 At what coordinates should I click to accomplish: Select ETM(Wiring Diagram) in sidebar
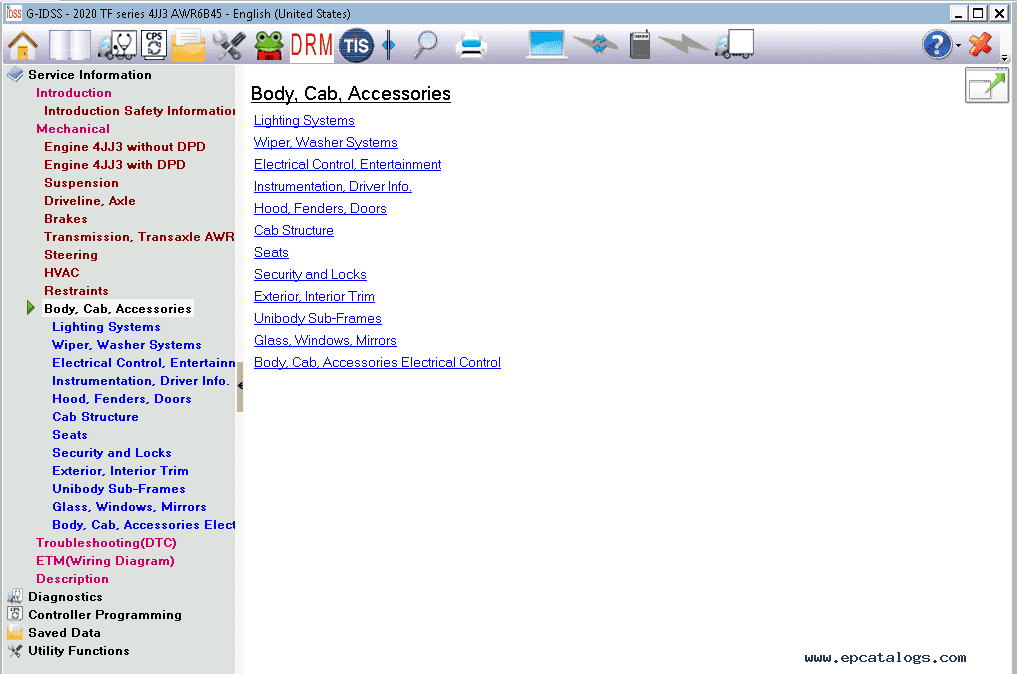(x=105, y=561)
